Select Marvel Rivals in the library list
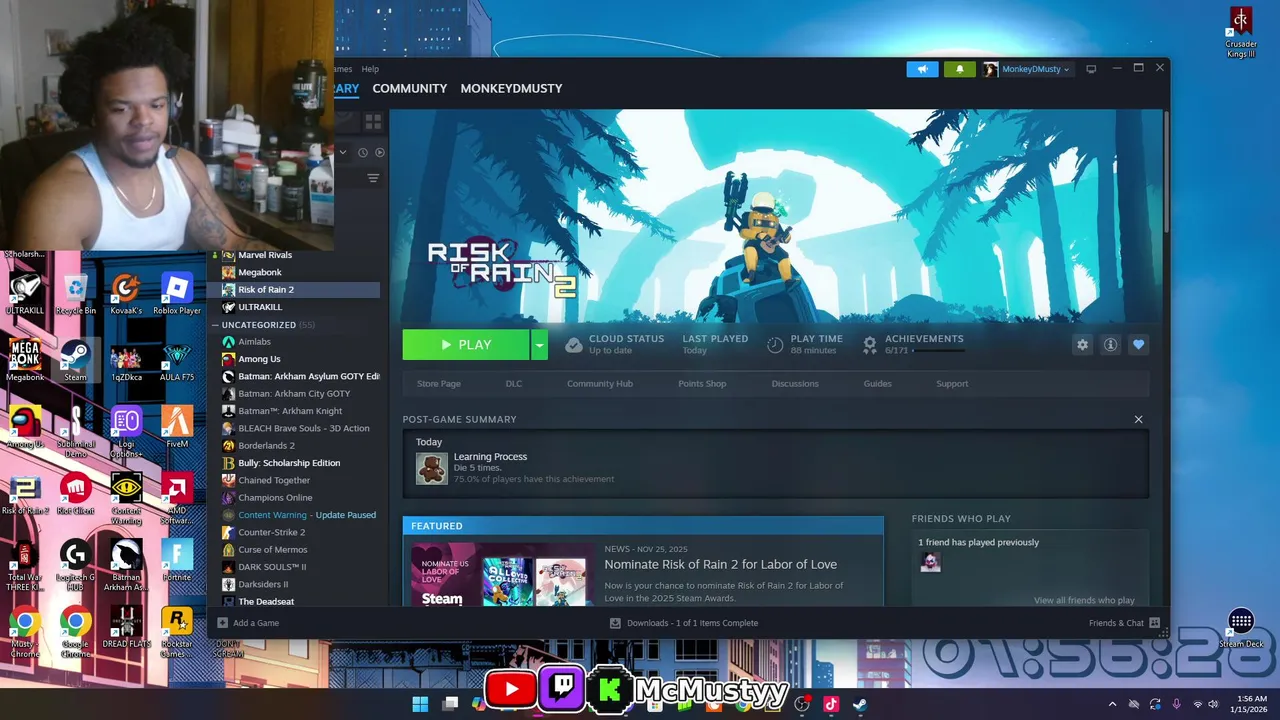 click(x=265, y=255)
